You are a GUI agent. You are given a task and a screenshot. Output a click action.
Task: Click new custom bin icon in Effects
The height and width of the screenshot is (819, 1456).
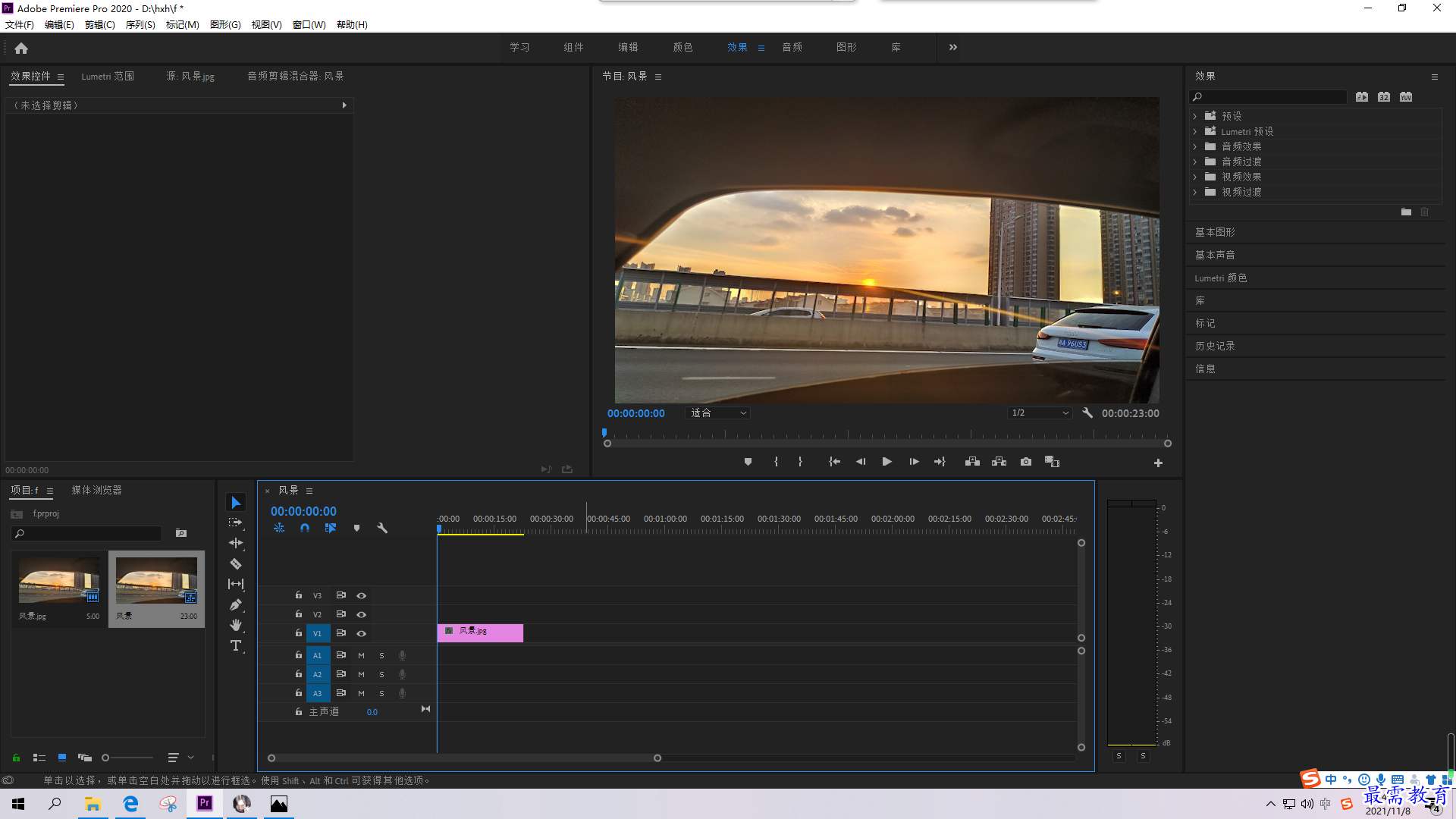coord(1406,212)
